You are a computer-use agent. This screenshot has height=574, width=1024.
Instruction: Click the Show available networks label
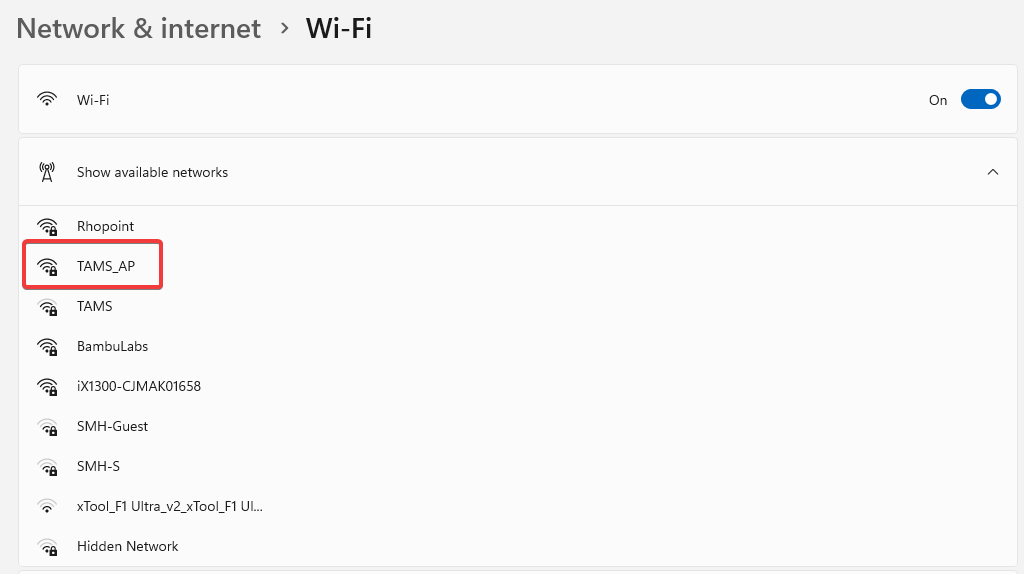pos(152,172)
